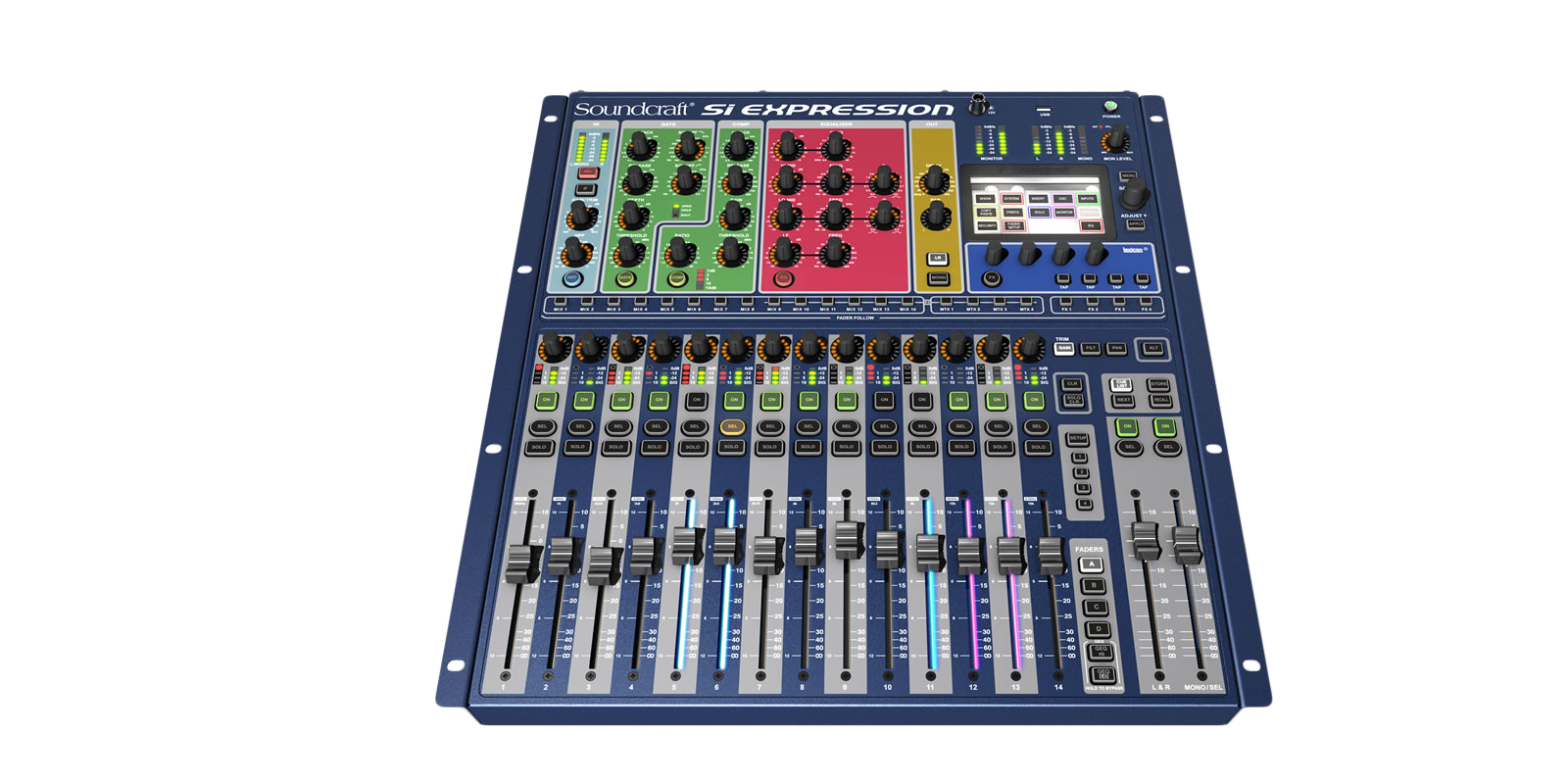
Task: Click the MENU button beside the touchscreen
Action: 1128,175
